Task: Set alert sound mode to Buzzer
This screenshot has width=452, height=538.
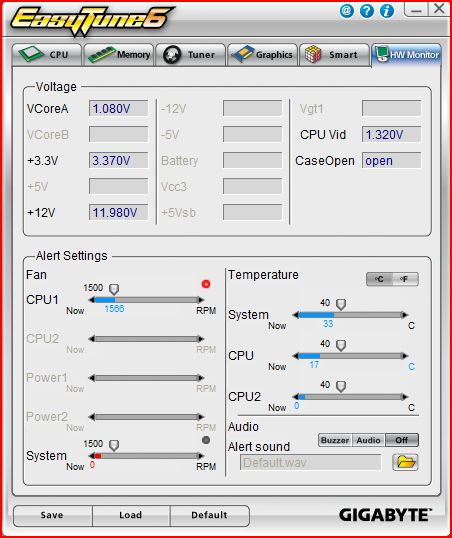Action: click(x=335, y=440)
